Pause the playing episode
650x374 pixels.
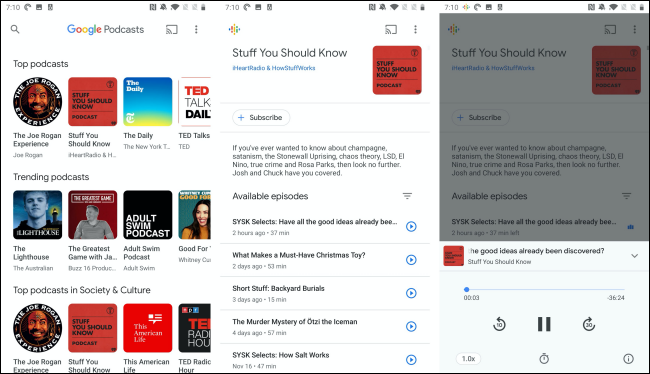544,324
